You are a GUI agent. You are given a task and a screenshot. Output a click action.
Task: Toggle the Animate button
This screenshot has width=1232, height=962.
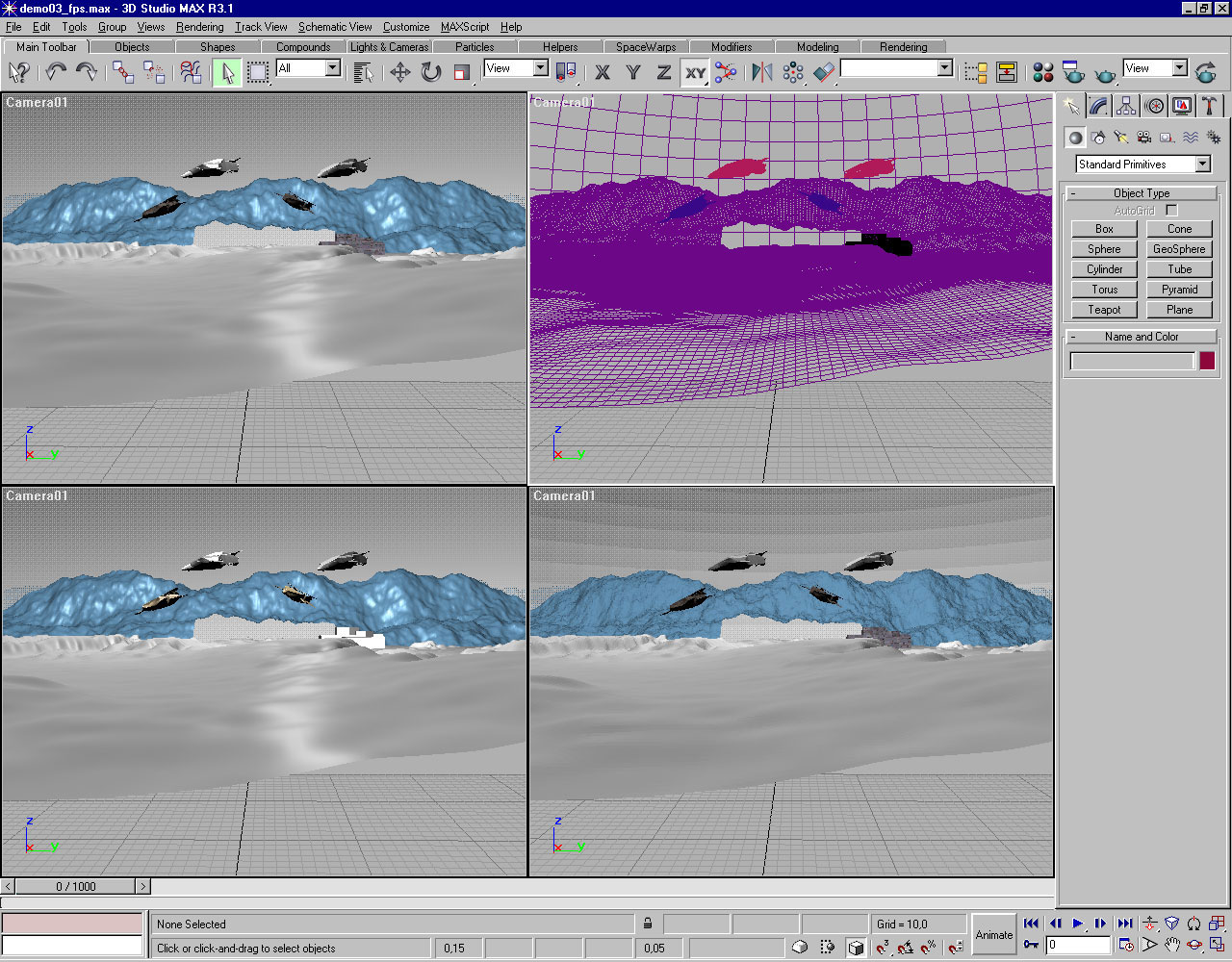coord(994,934)
